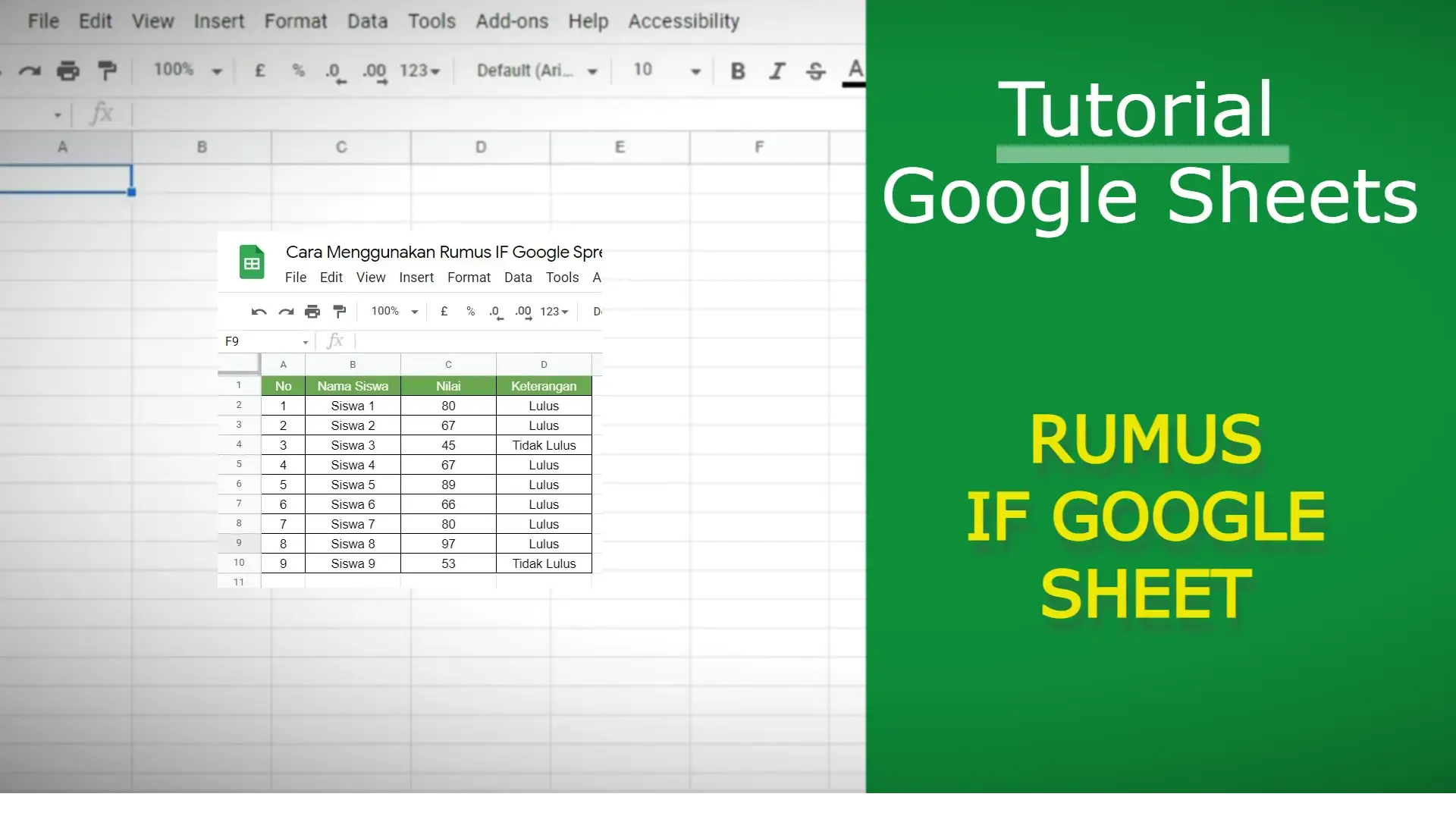Select paint format icon in background toolbar
Image resolution: width=1456 pixels, height=819 pixels.
(x=108, y=71)
